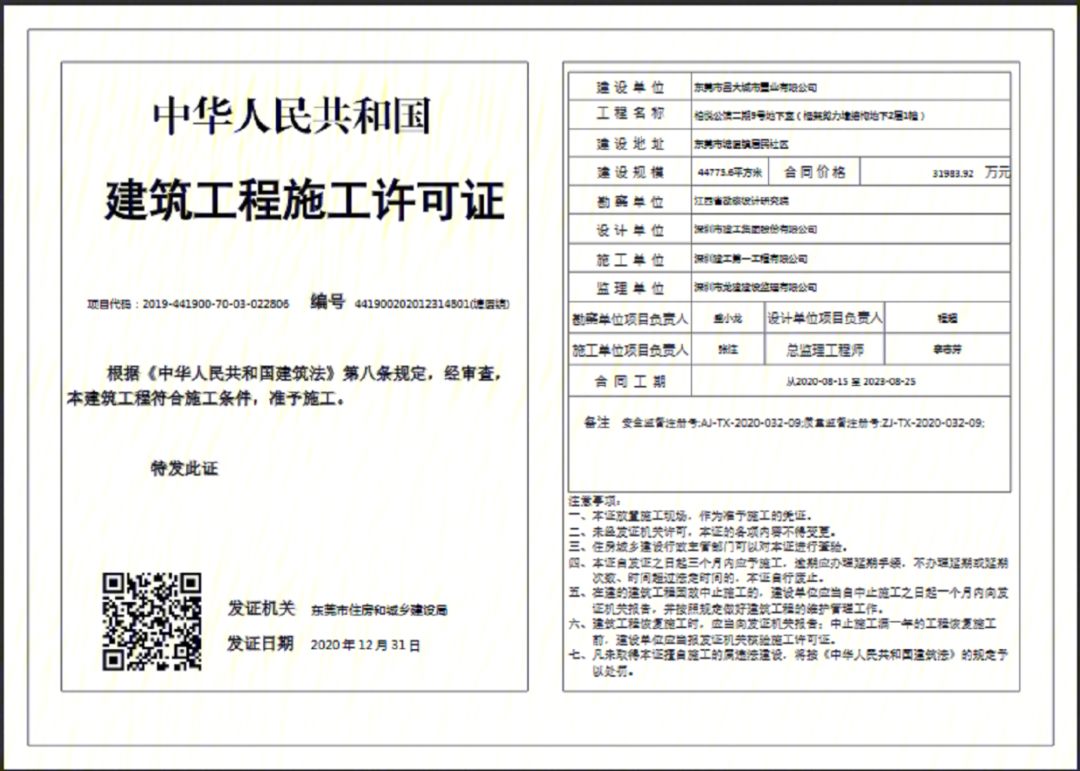Select the 项目代码 2019-441900-70-03-022806 text
1080x771 pixels.
click(x=188, y=304)
